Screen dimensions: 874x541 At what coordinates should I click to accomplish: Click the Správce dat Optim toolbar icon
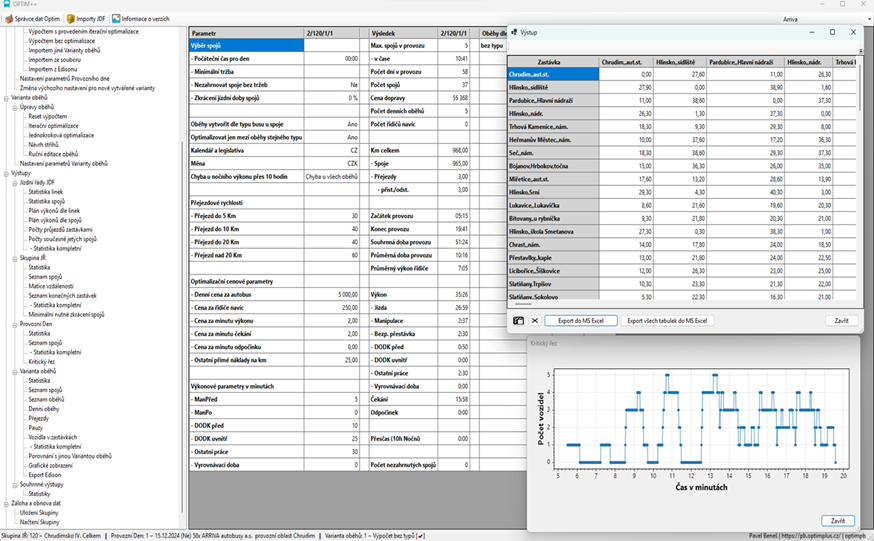[x=10, y=18]
